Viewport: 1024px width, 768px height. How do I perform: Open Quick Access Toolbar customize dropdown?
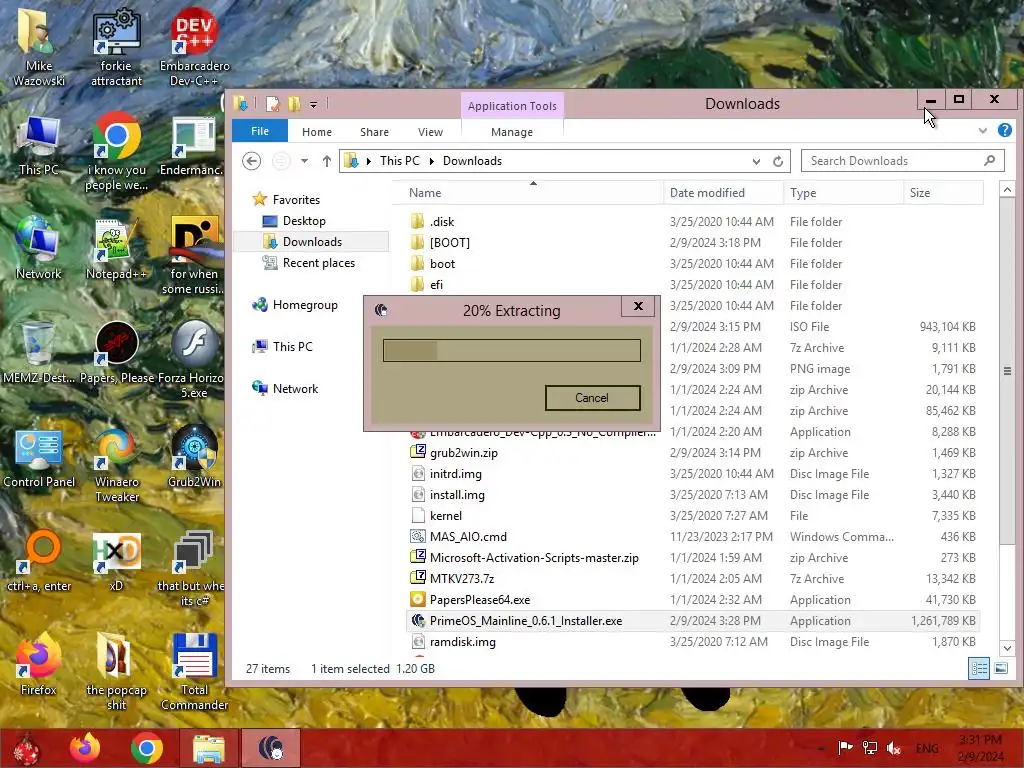(x=313, y=104)
